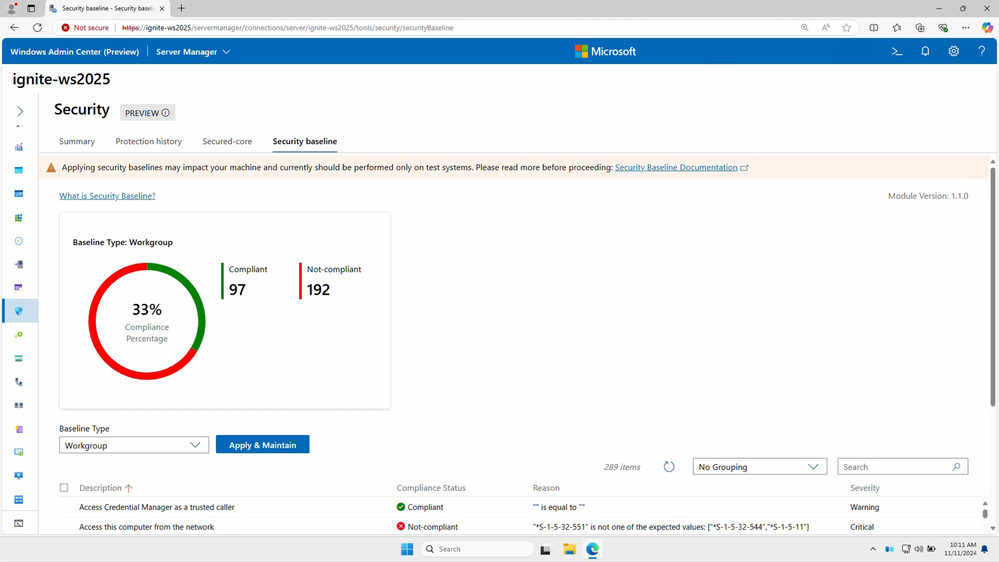Toggle the select-all checkbox beside Description
This screenshot has width=999, height=562.
[64, 487]
